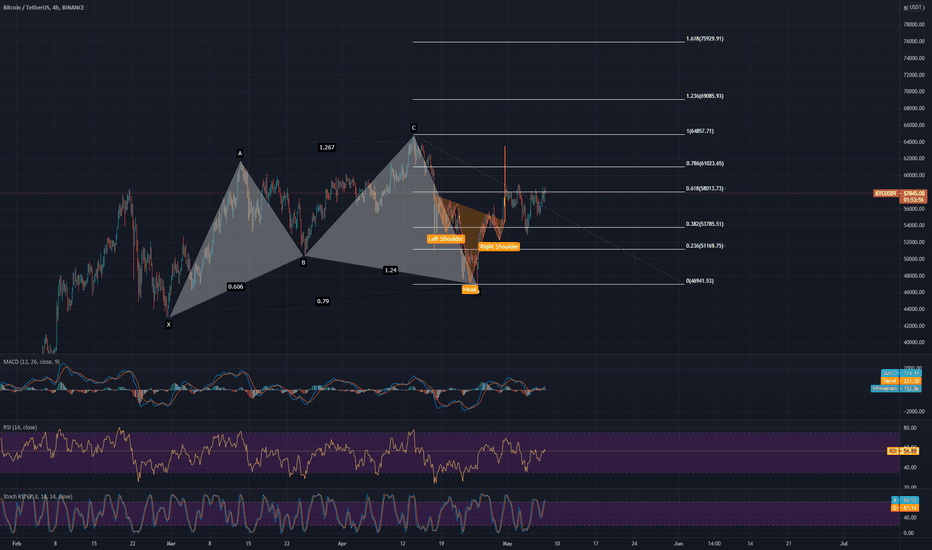Click the 78000.00 price axis label
The image size is (932, 550).
pyautogui.click(x=914, y=24)
